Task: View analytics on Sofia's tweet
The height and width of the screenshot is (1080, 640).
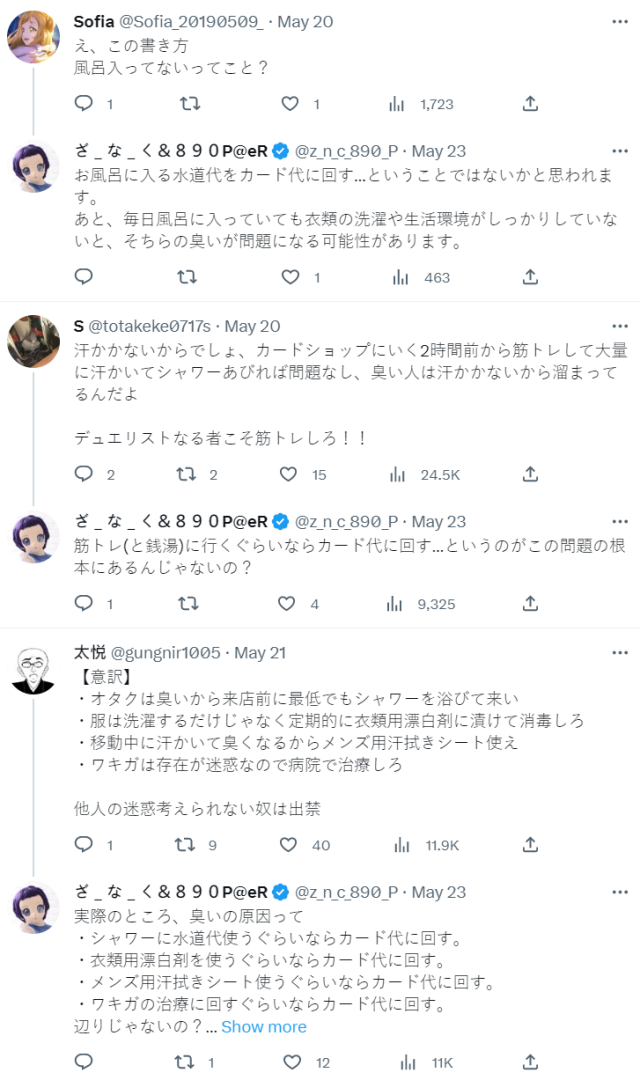Action: point(395,103)
